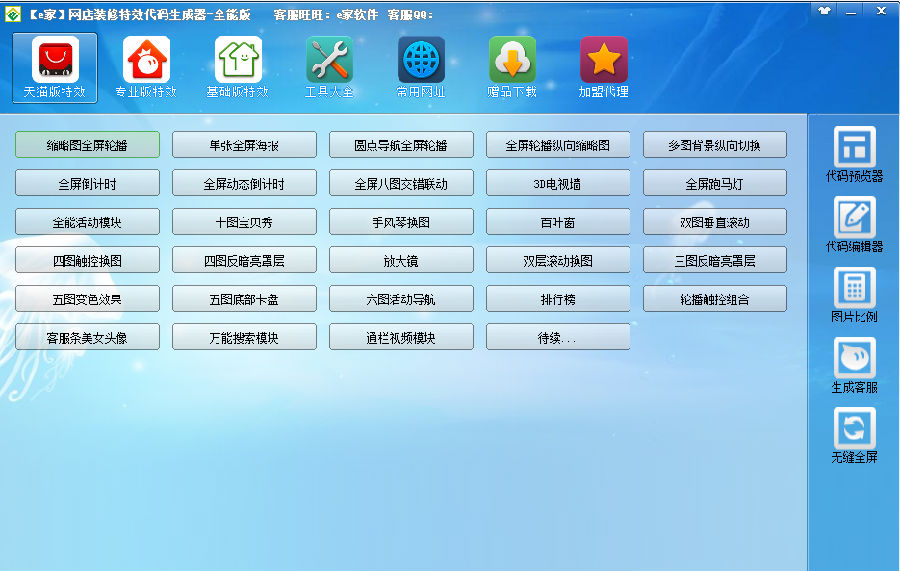Open the skin shirt icon in title bar

coord(824,11)
